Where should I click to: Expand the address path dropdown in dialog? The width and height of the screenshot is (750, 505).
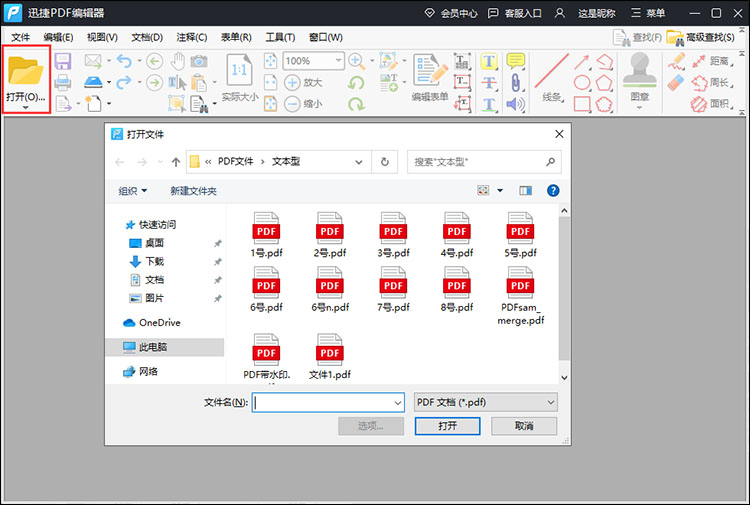(359, 162)
